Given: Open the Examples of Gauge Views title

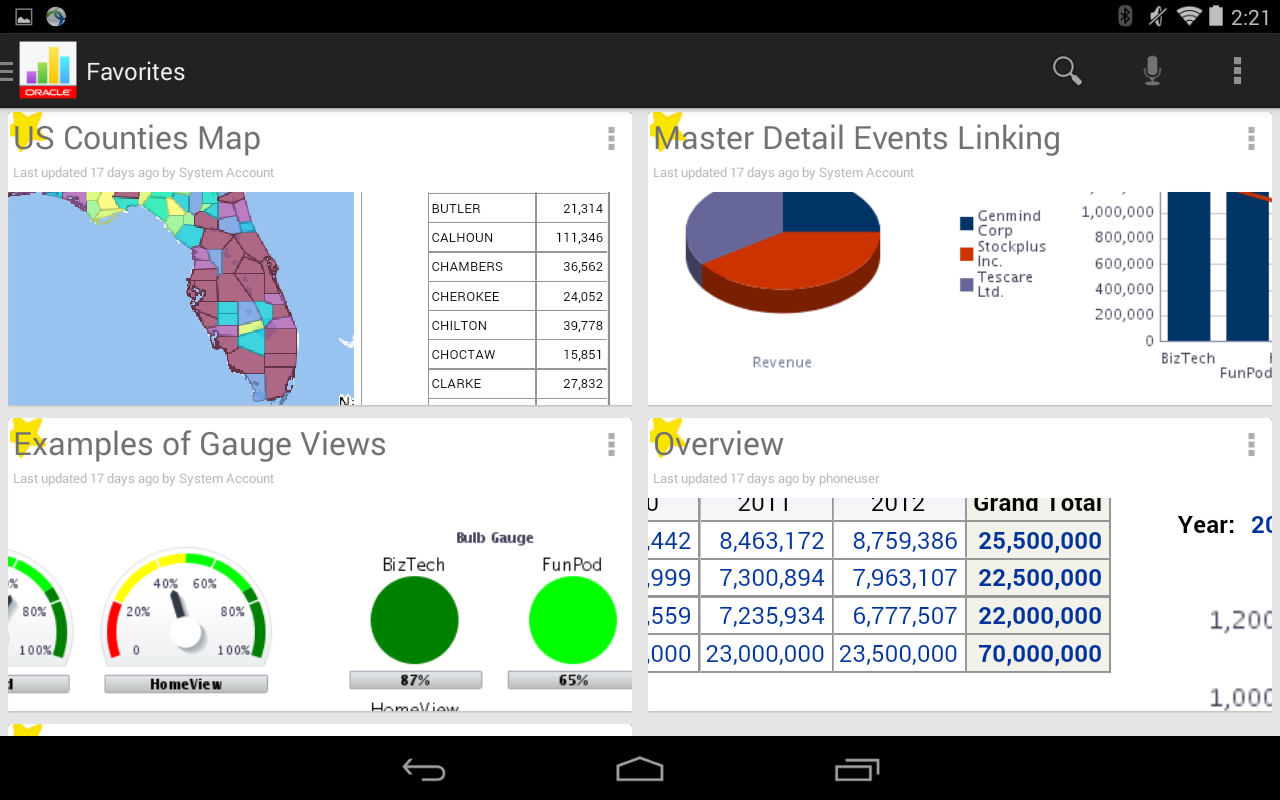Looking at the screenshot, I should coord(200,445).
